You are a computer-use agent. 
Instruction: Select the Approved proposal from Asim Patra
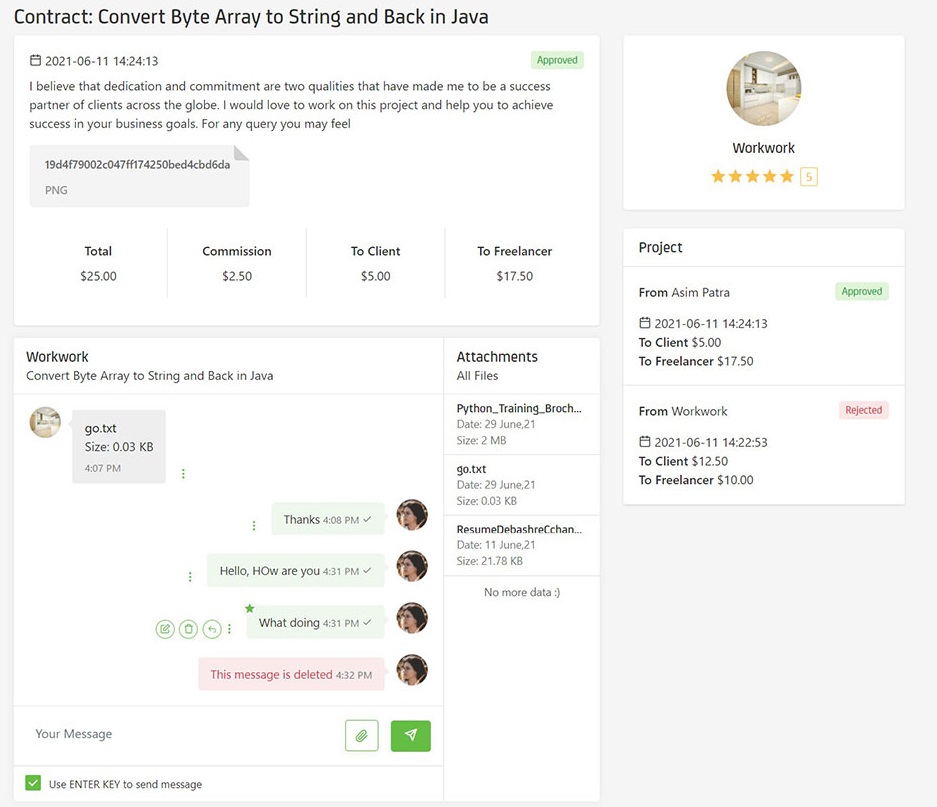763,326
